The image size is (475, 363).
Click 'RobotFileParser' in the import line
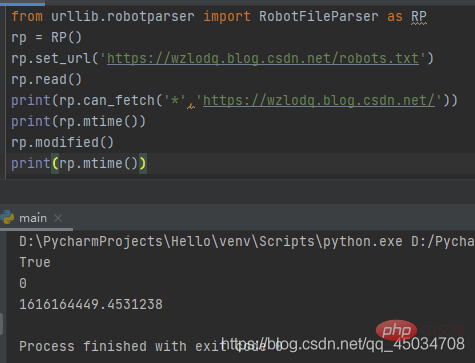coord(319,16)
